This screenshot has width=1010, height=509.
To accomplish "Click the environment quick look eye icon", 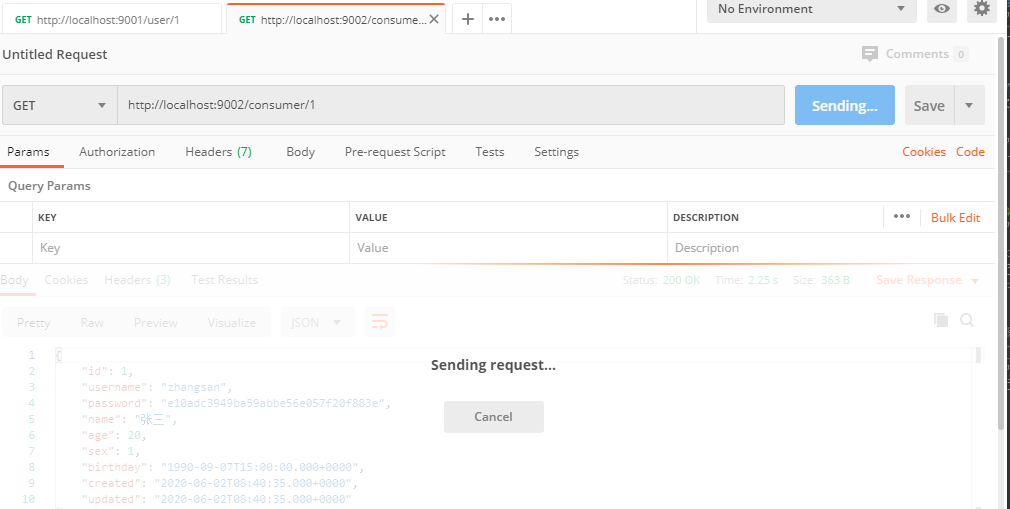I will coord(941,9).
